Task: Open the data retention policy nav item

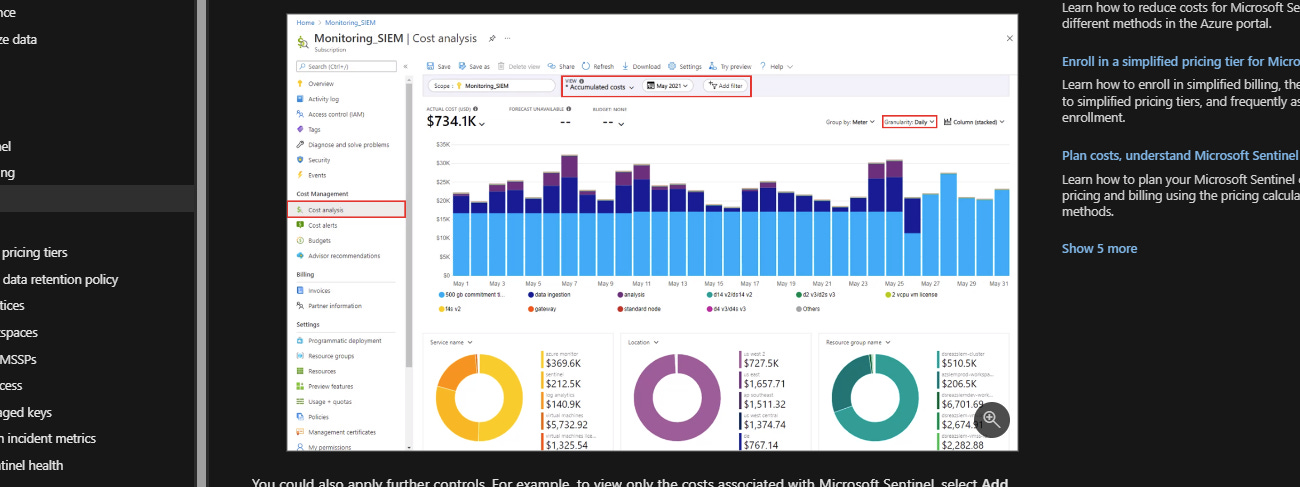Action: point(60,279)
